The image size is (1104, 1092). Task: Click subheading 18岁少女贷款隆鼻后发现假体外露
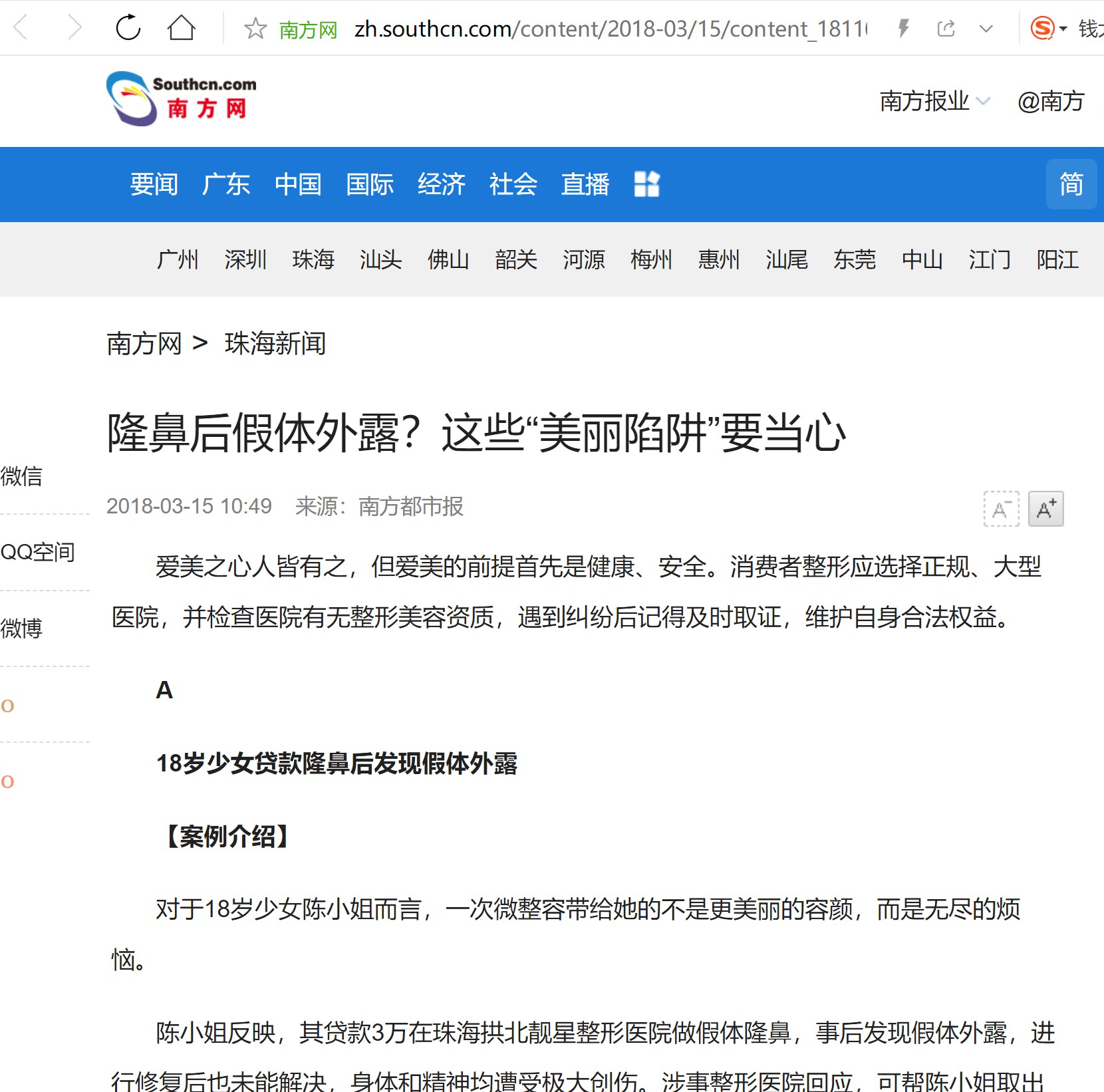[x=337, y=763]
